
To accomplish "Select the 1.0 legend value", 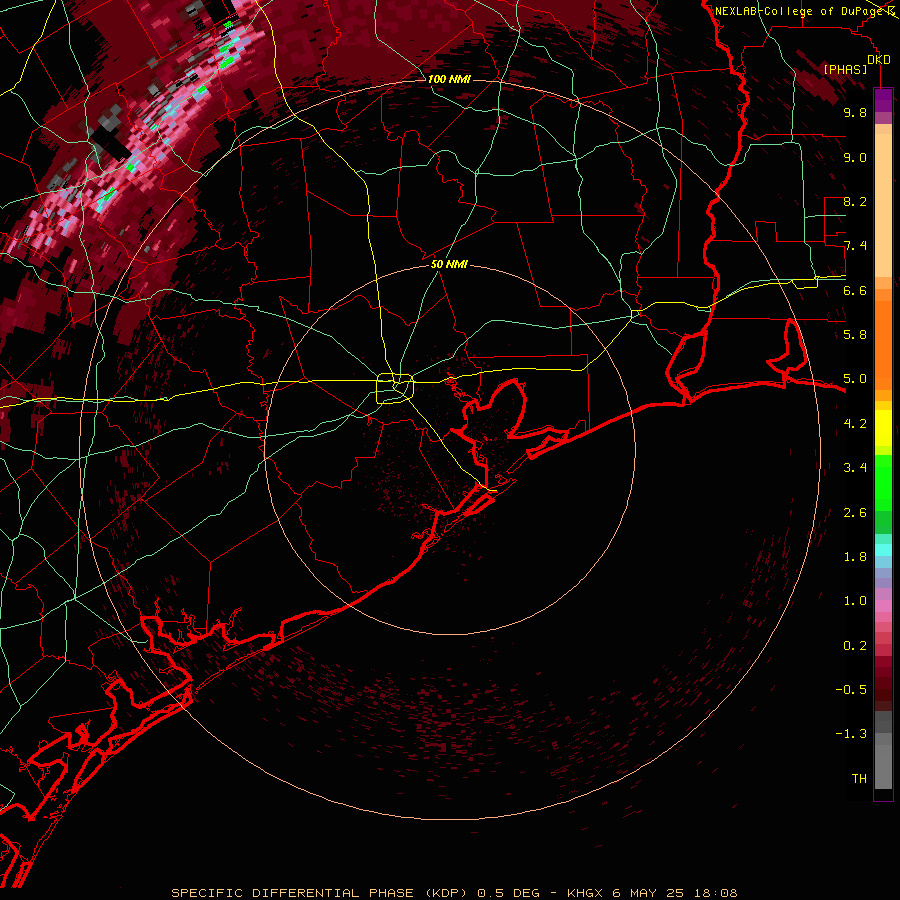I will click(x=855, y=601).
